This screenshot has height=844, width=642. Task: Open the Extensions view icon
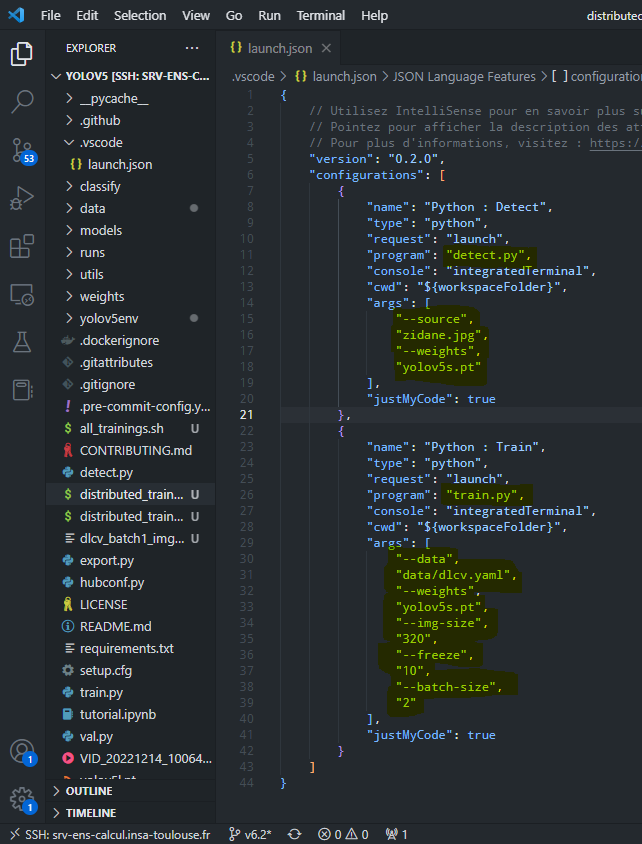tap(22, 247)
